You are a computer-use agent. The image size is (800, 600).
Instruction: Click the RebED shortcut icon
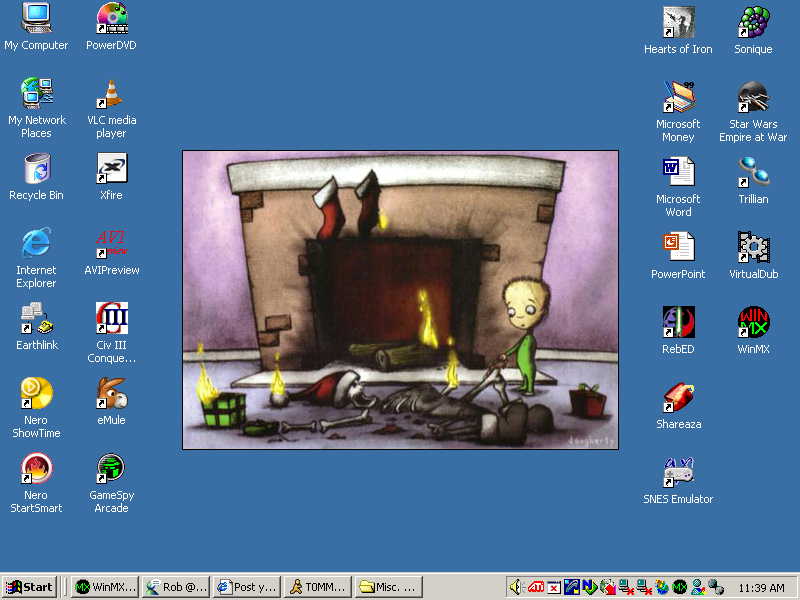(x=679, y=322)
